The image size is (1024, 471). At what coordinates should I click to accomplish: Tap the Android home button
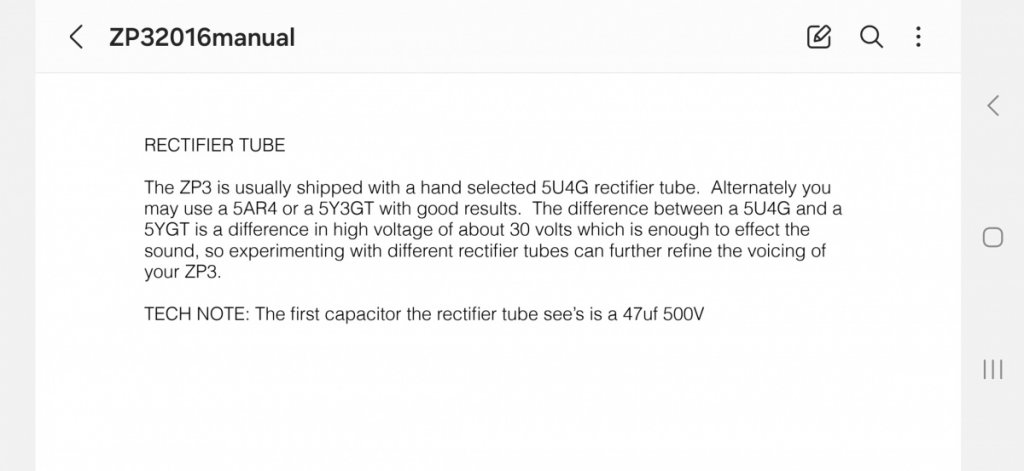point(993,237)
